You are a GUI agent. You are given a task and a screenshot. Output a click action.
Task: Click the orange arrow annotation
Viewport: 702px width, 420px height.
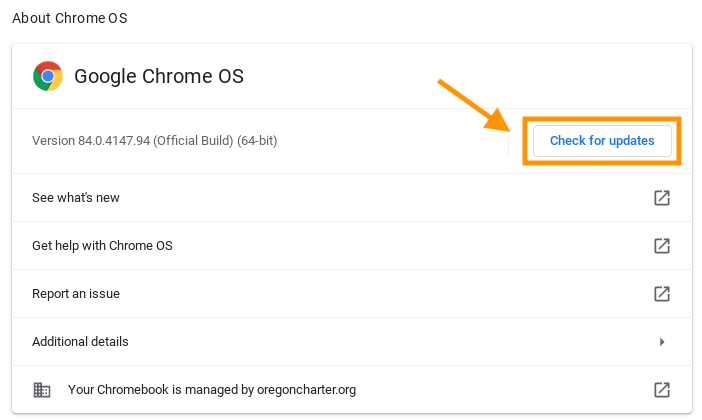475,106
